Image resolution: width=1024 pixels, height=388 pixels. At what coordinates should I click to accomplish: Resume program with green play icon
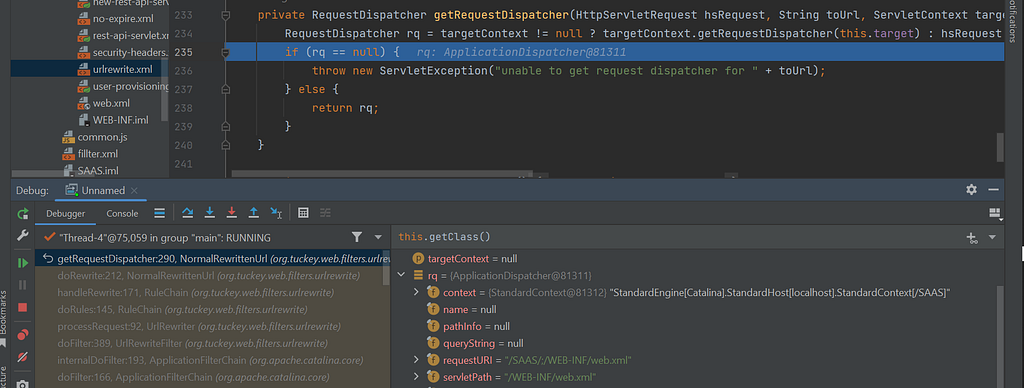coord(23,263)
